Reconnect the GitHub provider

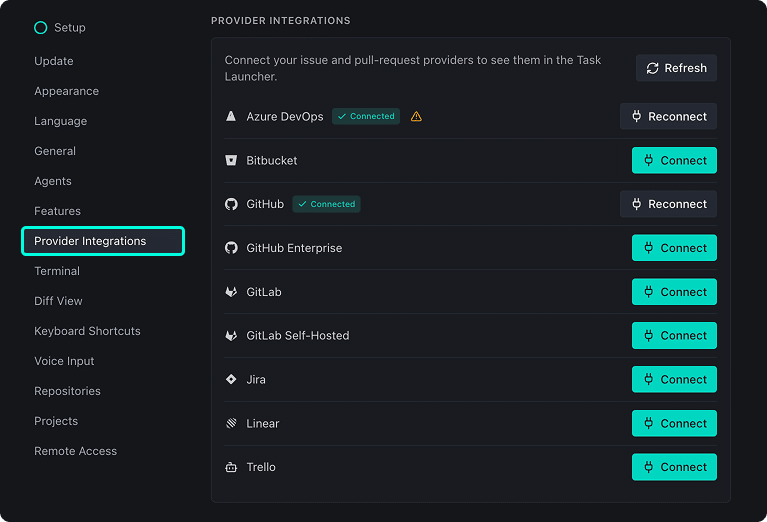tap(668, 204)
